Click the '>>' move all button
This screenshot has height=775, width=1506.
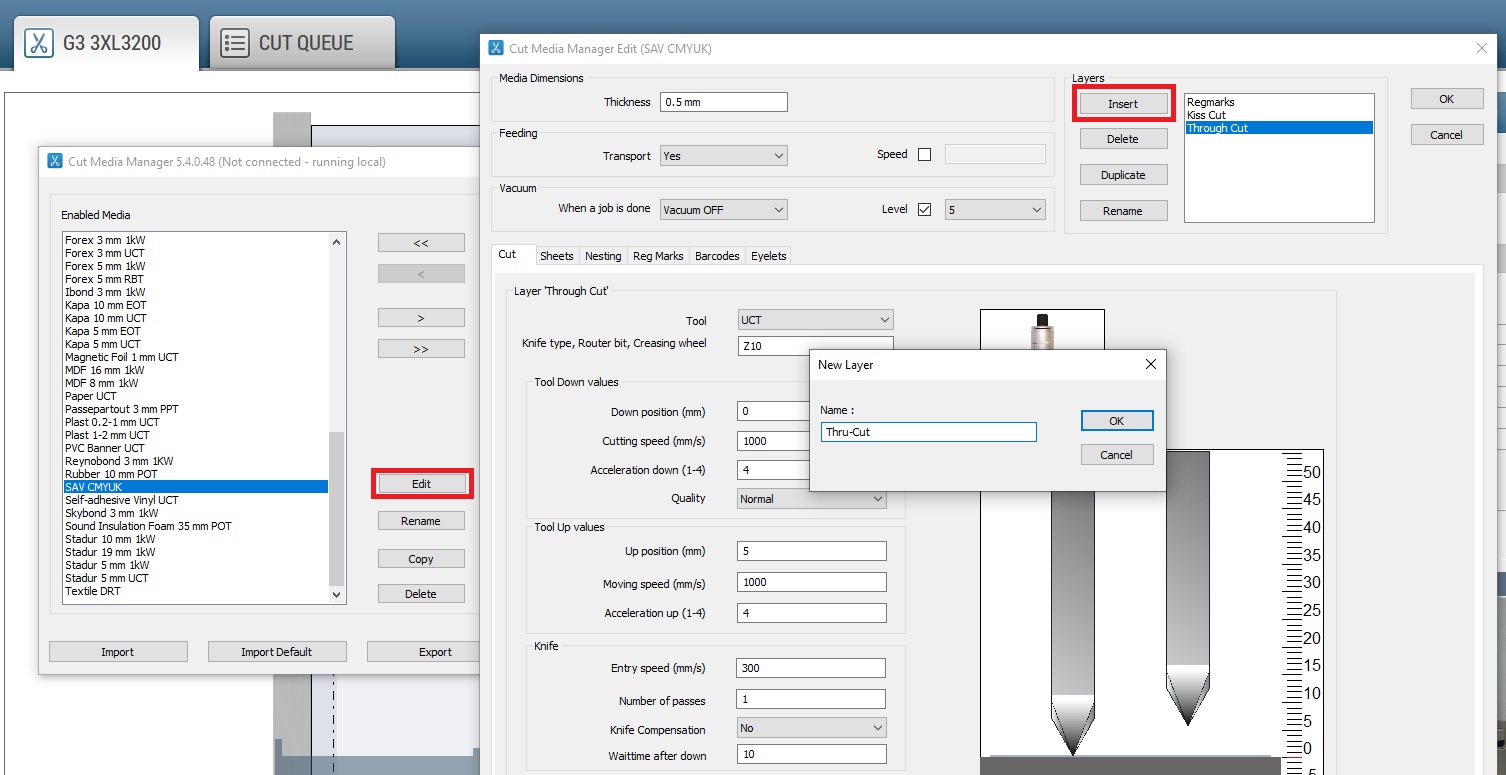[x=421, y=349]
